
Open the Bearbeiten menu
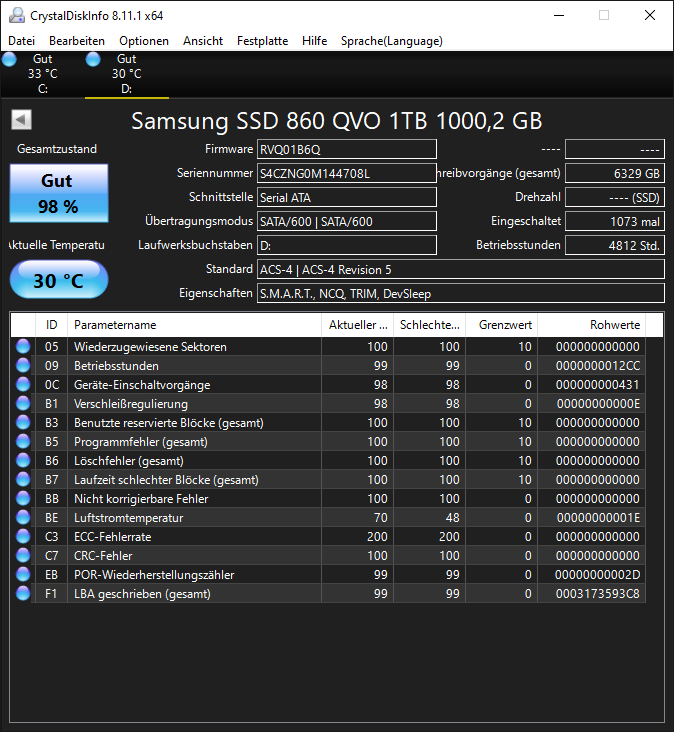77,41
